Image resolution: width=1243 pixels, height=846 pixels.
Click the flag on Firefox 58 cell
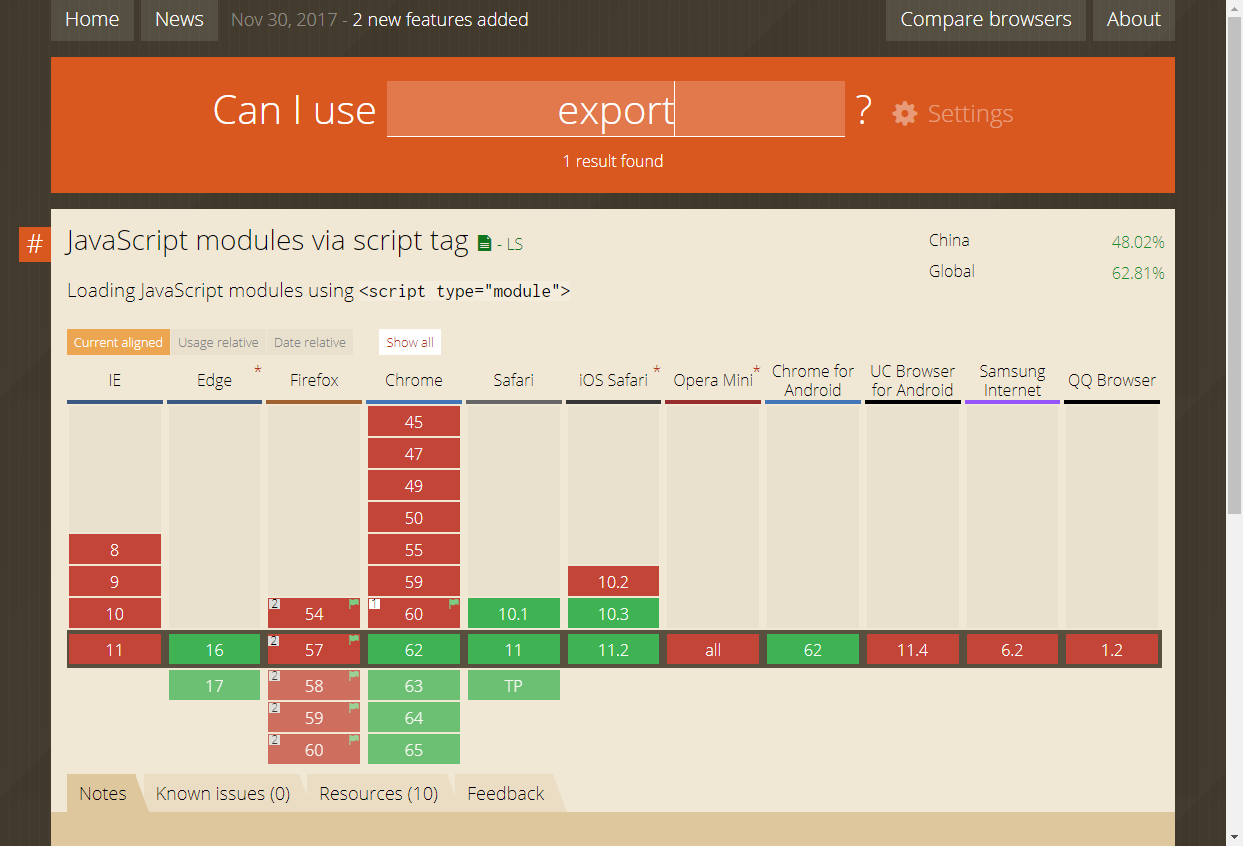(x=354, y=676)
